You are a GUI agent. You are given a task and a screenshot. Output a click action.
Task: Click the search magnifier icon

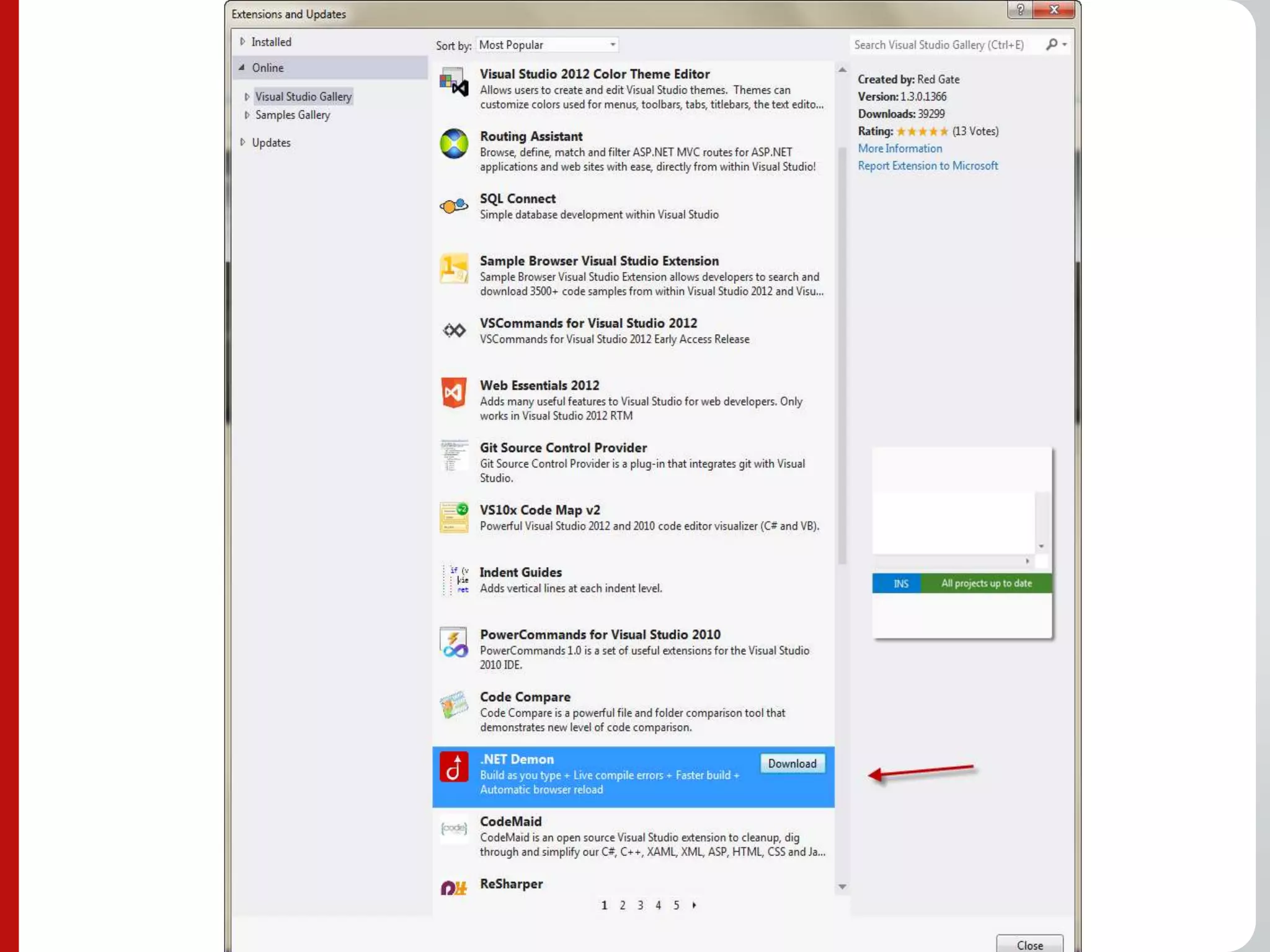1052,45
